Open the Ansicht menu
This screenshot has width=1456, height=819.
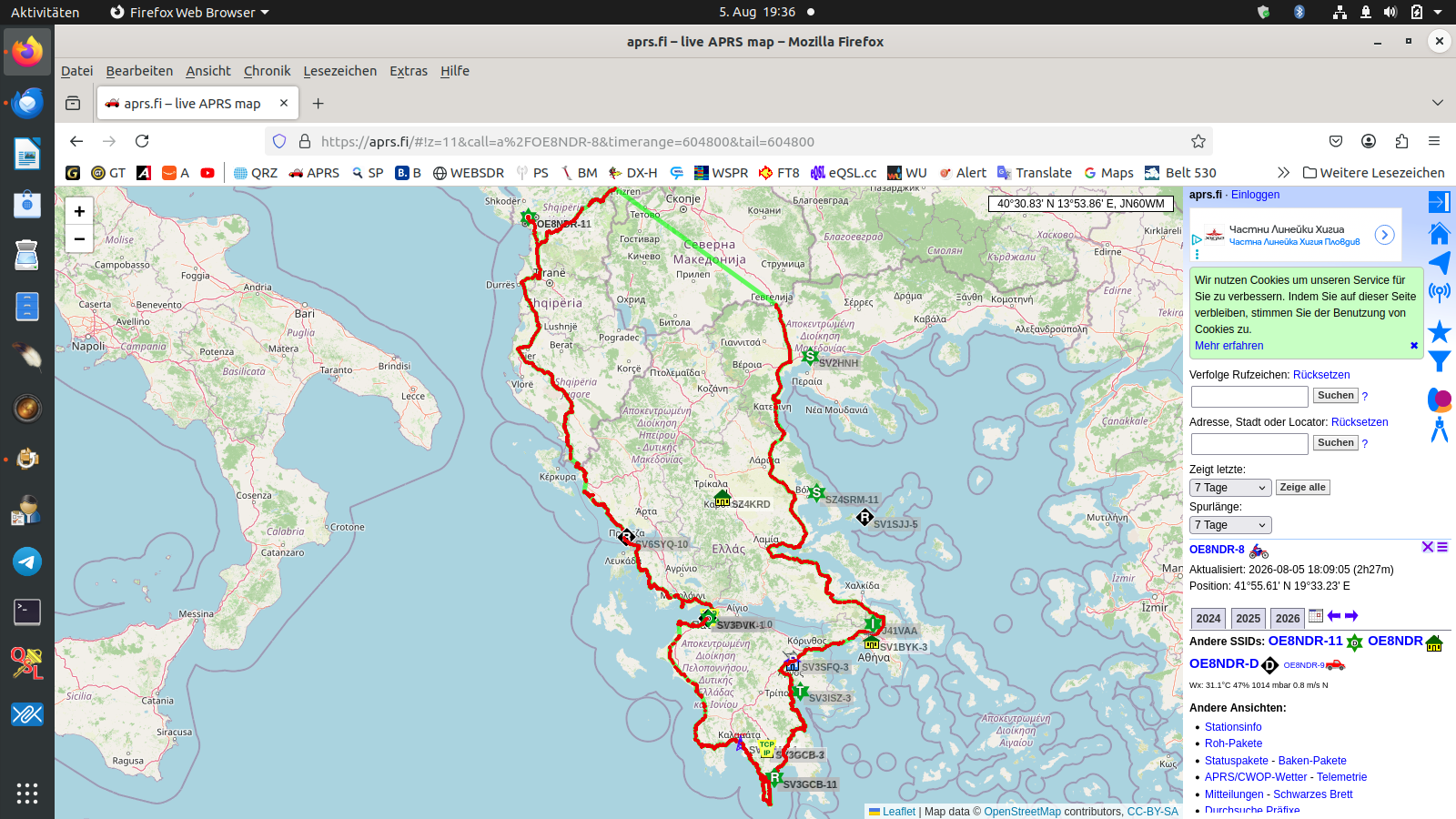[208, 71]
